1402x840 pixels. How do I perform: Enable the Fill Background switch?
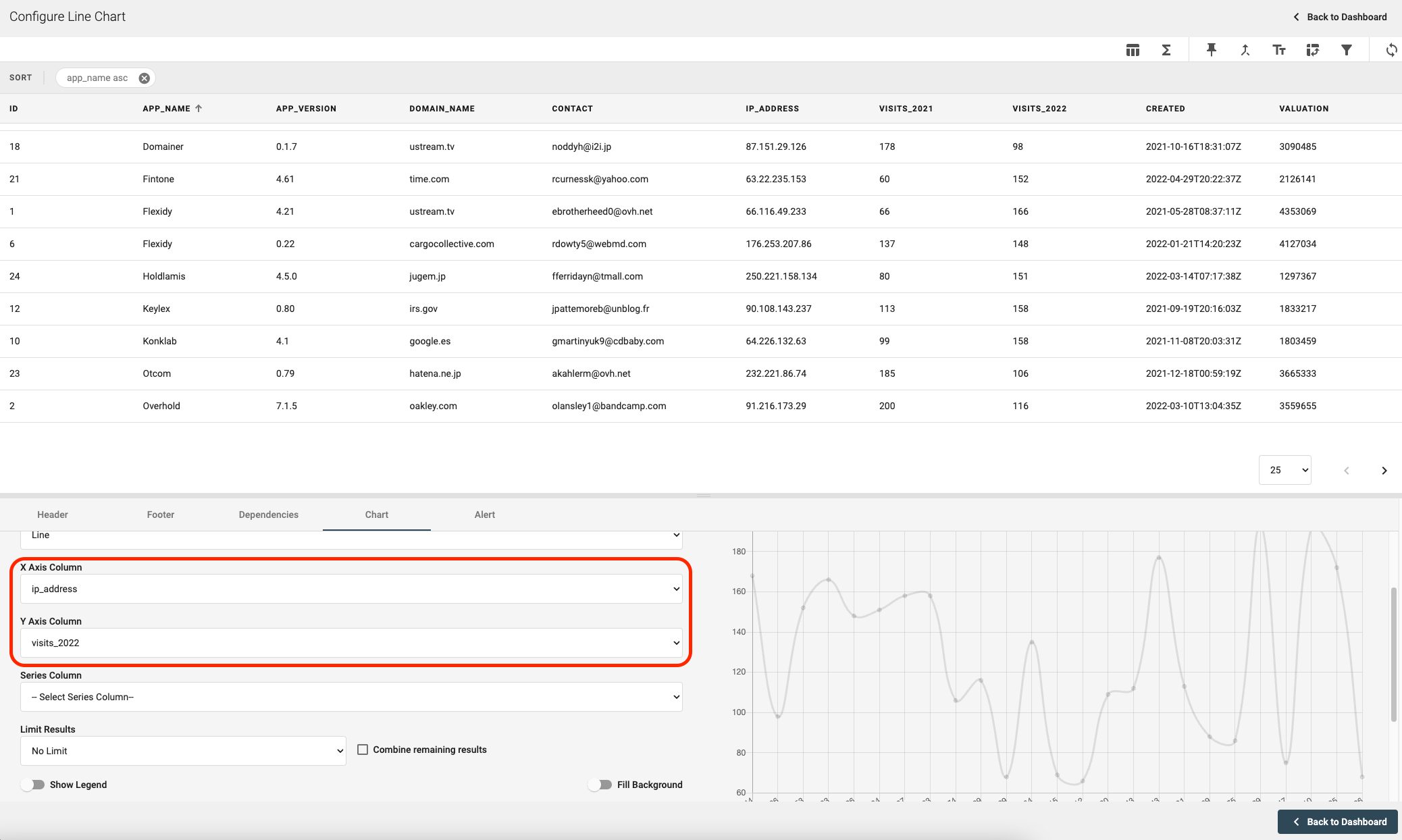[x=600, y=785]
